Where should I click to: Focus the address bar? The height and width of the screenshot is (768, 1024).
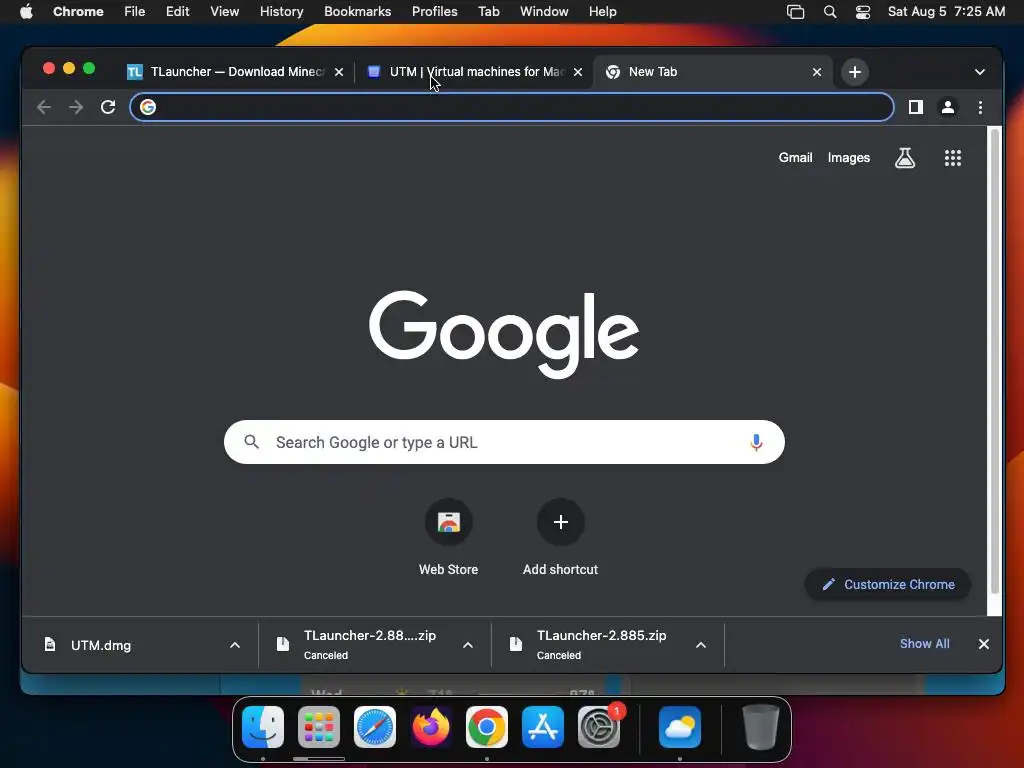pos(512,107)
